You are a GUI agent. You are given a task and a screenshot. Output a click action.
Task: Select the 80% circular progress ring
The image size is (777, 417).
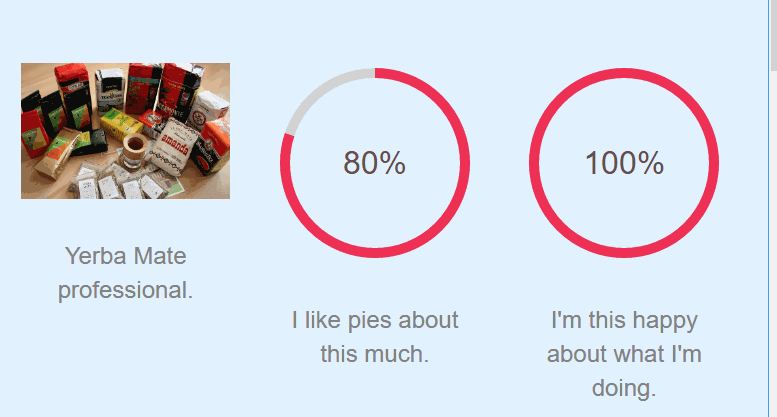pos(375,163)
